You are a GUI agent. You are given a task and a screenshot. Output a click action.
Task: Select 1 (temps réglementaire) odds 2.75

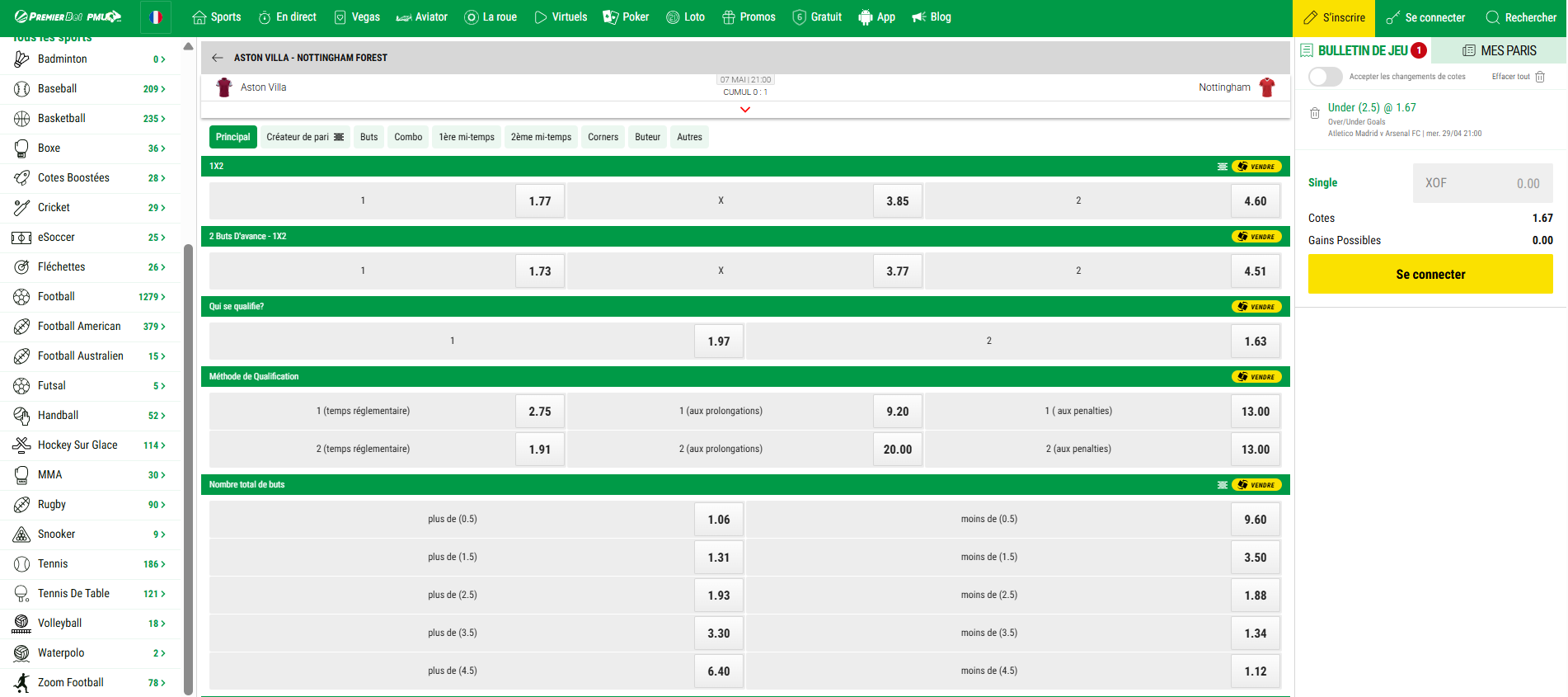coord(540,412)
